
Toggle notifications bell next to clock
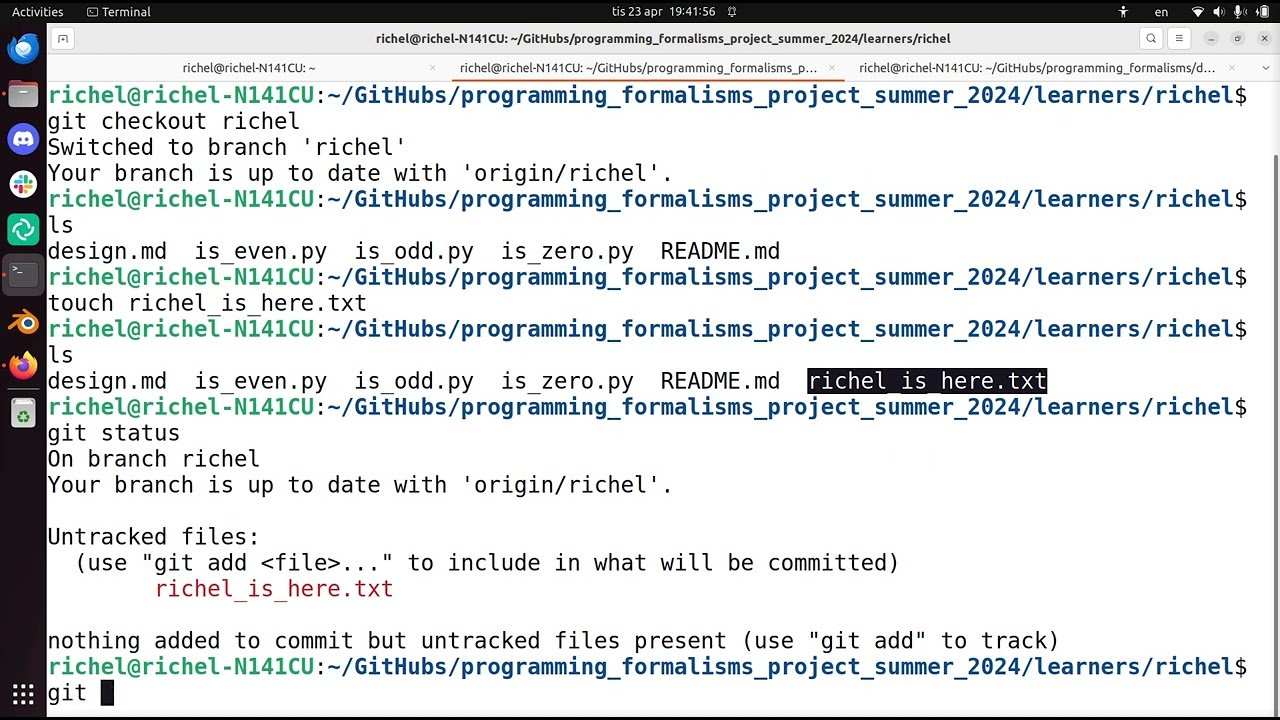tap(732, 12)
